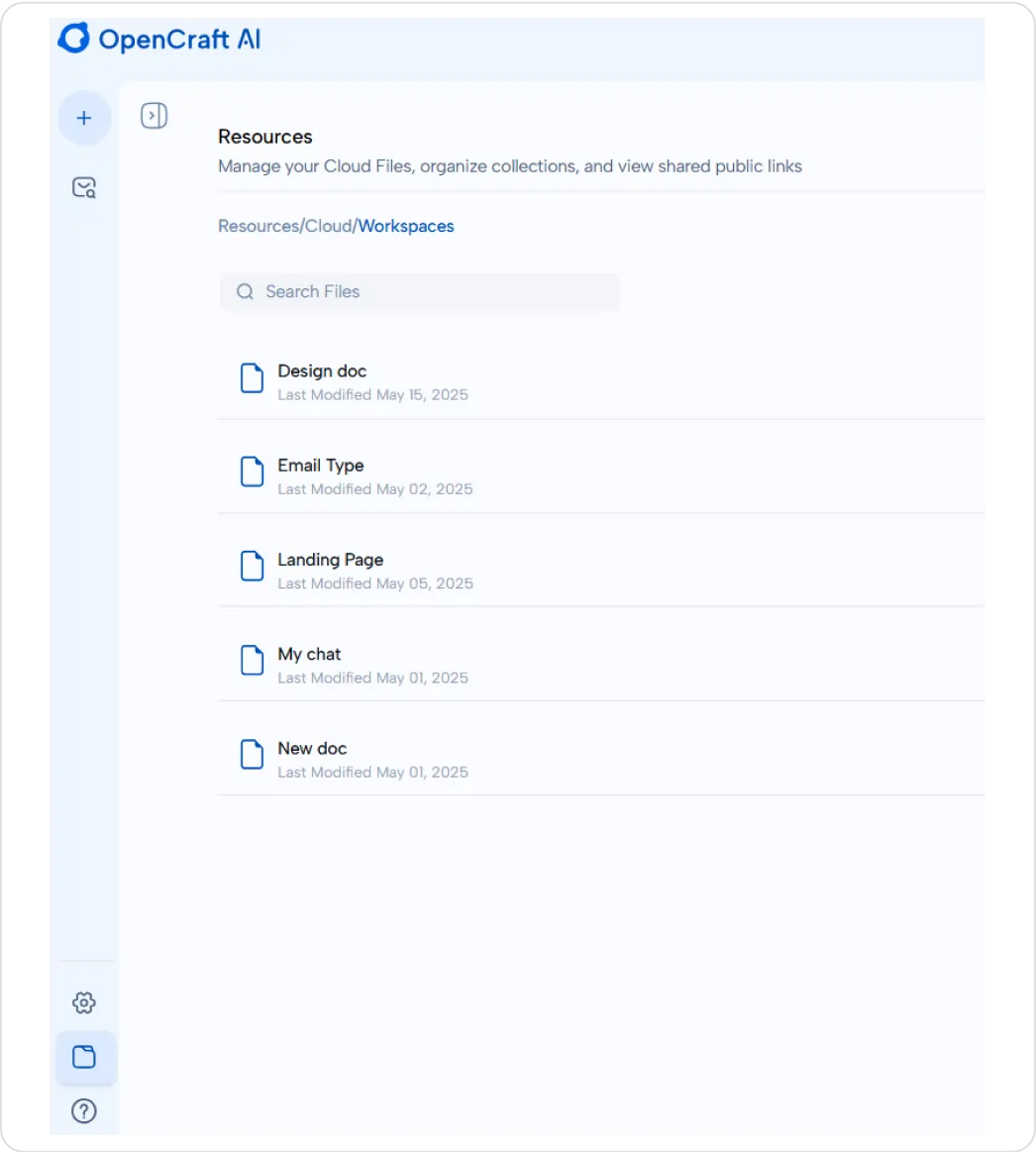Open the Landing Page file
The height and width of the screenshot is (1152, 1036).
click(330, 560)
